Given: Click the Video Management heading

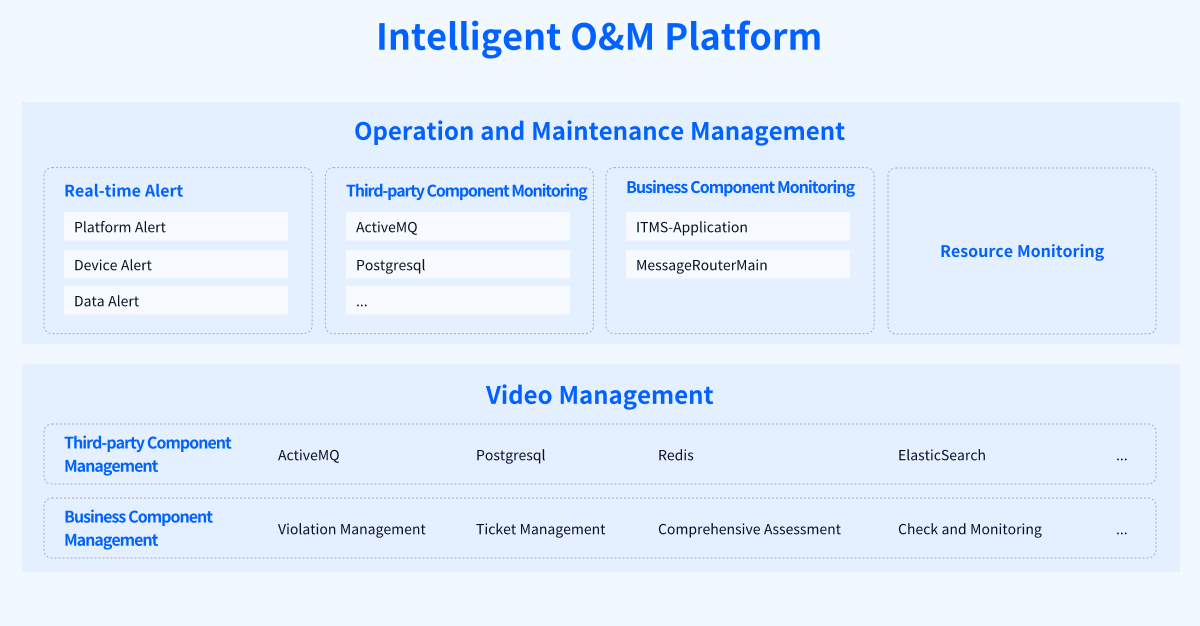Looking at the screenshot, I should point(599,395).
